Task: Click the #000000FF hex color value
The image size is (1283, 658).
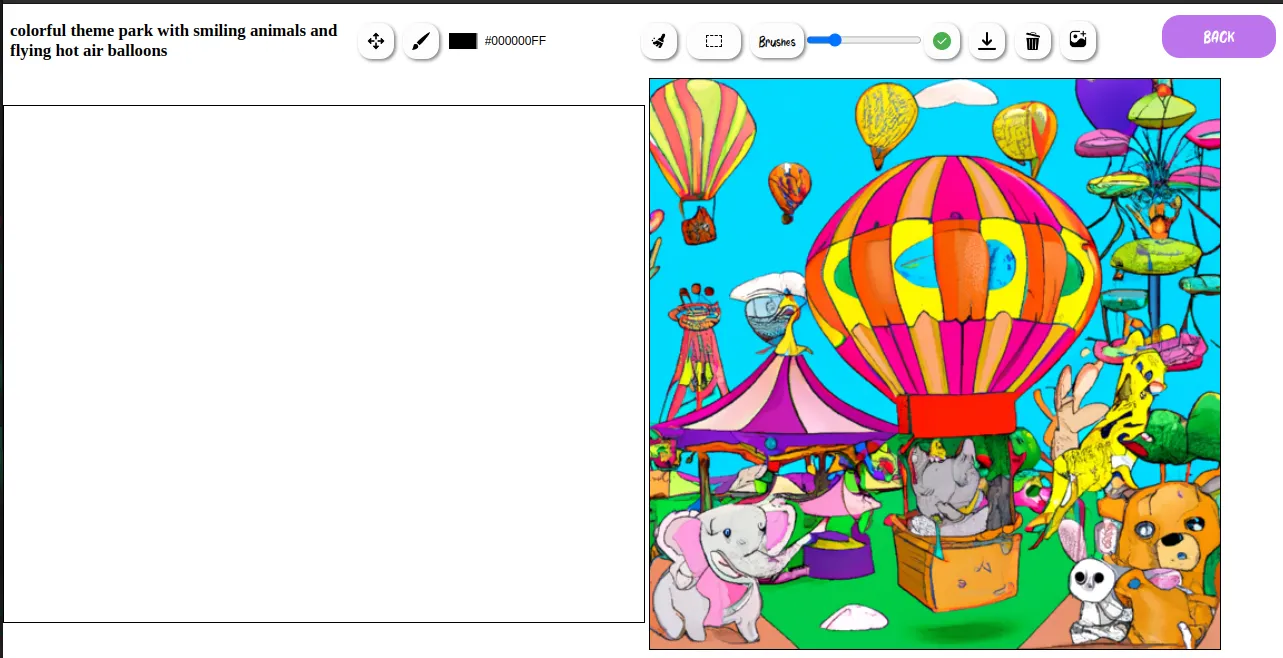Action: pyautogui.click(x=515, y=41)
